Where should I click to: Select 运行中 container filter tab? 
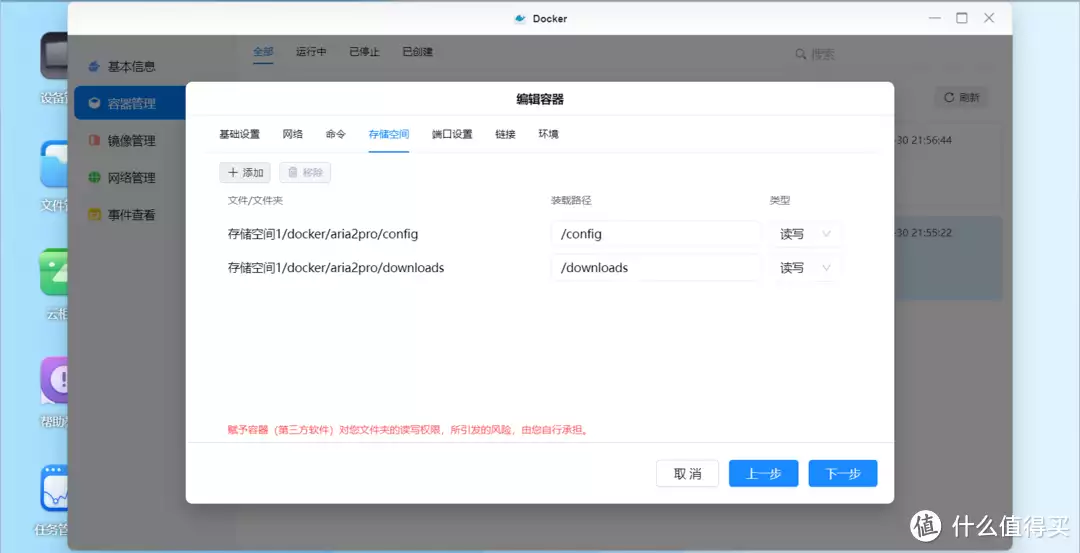point(311,52)
